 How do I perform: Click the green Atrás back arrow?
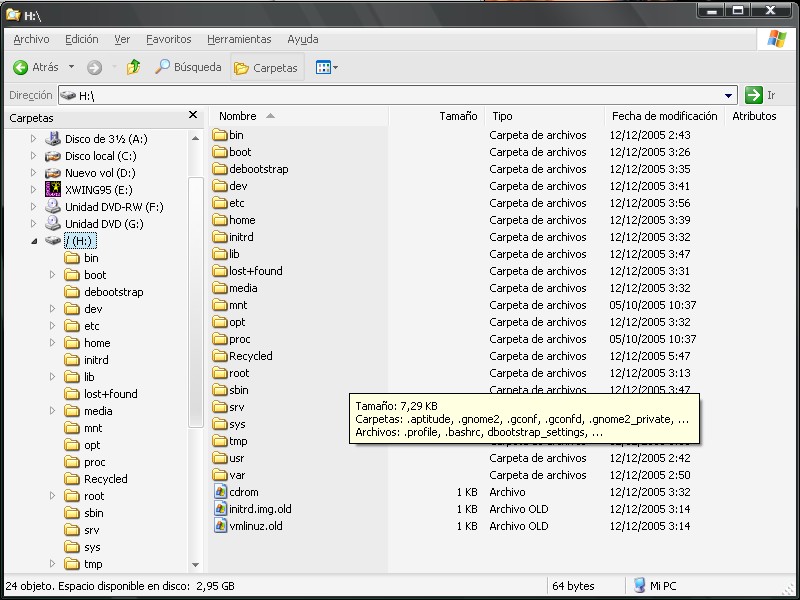(x=21, y=67)
